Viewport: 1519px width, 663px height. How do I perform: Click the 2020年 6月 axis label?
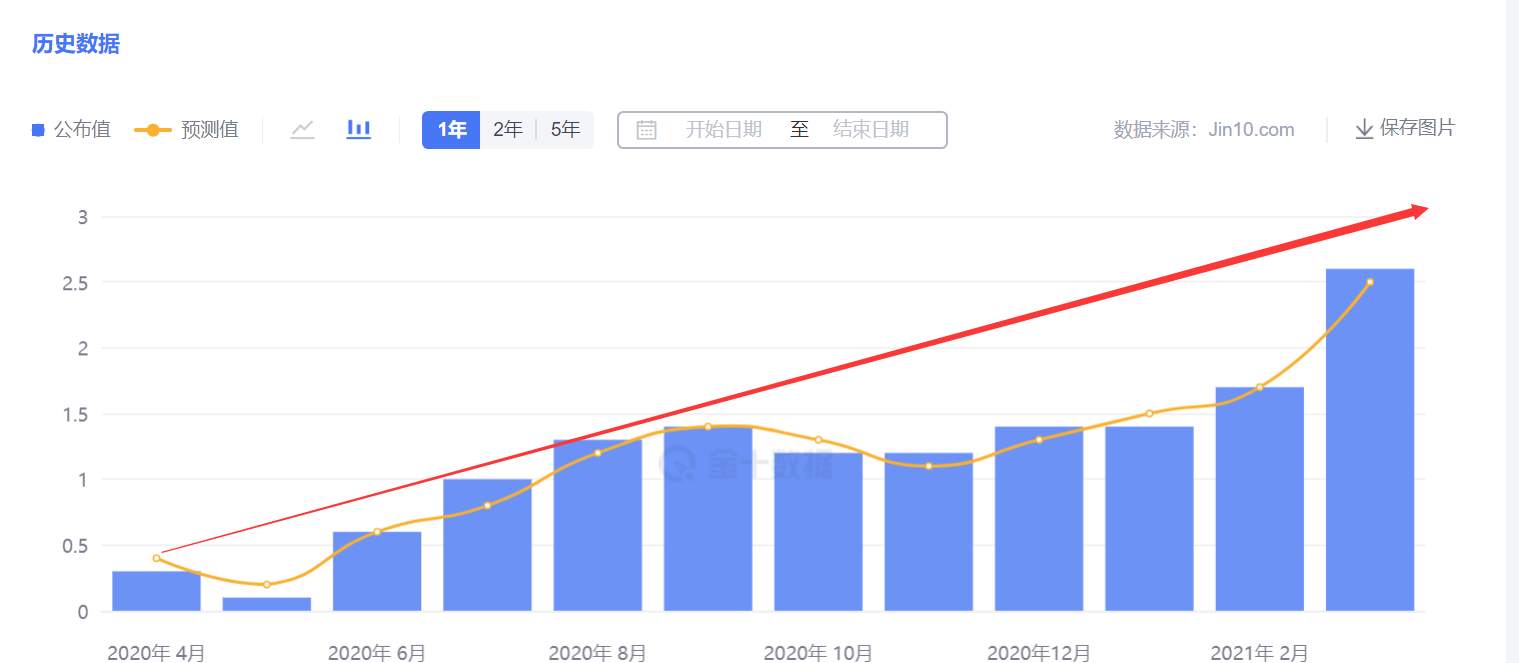(377, 653)
